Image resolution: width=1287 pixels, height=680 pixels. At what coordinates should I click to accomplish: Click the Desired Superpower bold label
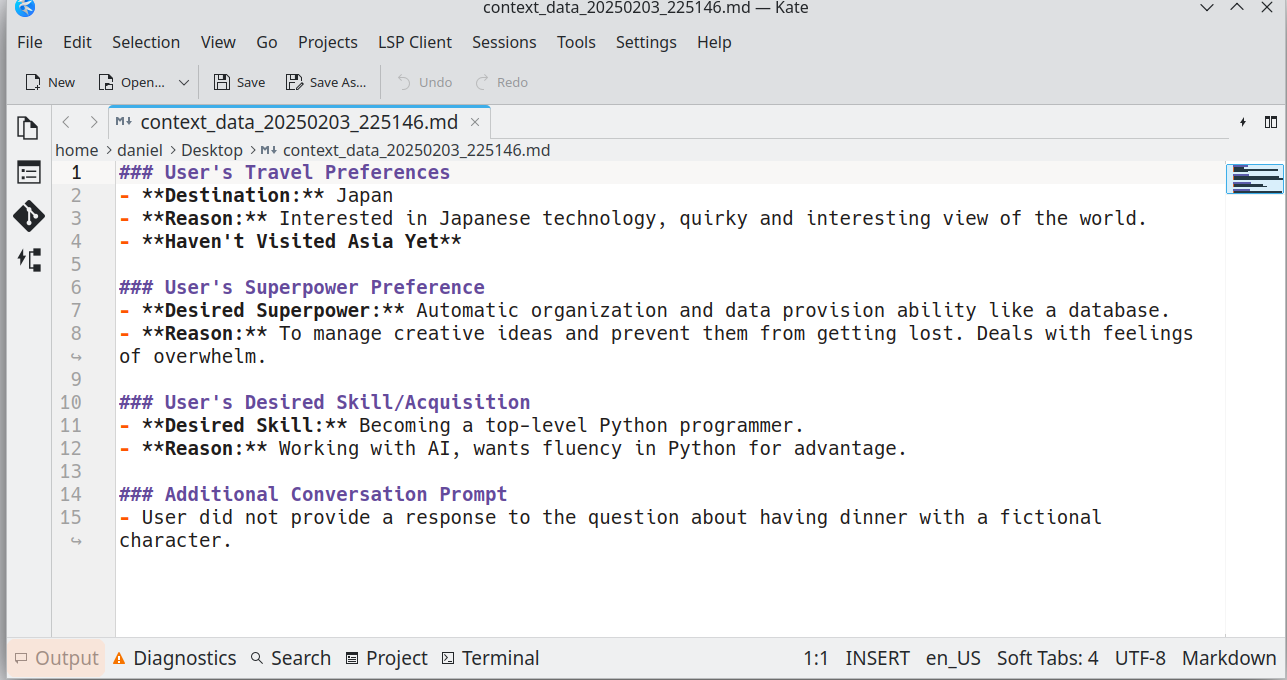click(x=273, y=310)
